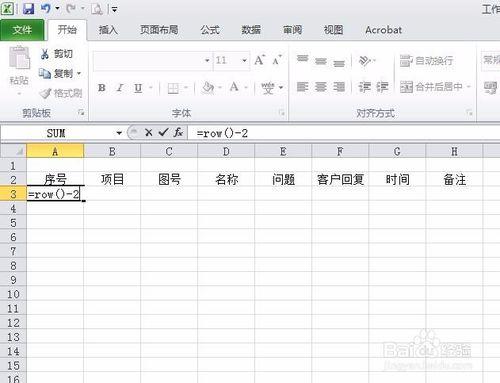Select cell containing 备注

click(x=454, y=179)
